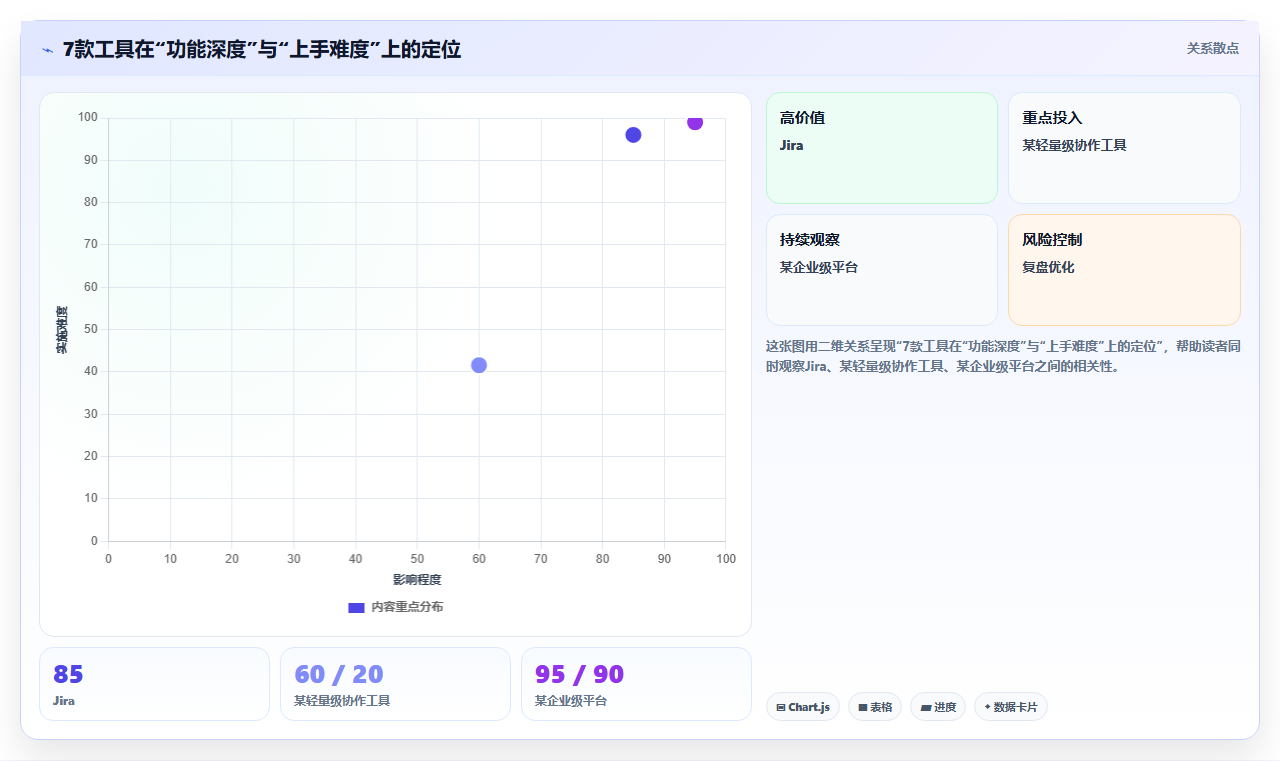Viewport: 1280px width, 761px height.
Task: Open the 持续观察 card
Action: point(882,270)
